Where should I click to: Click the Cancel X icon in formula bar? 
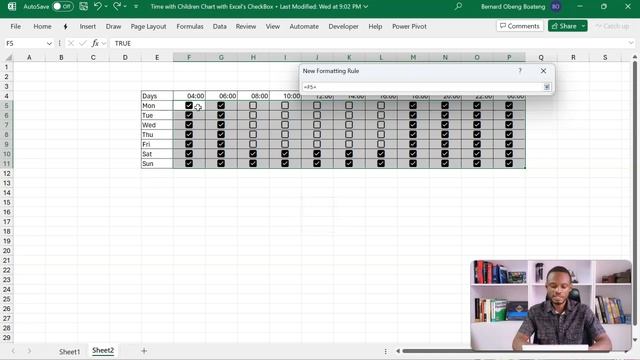point(71,43)
